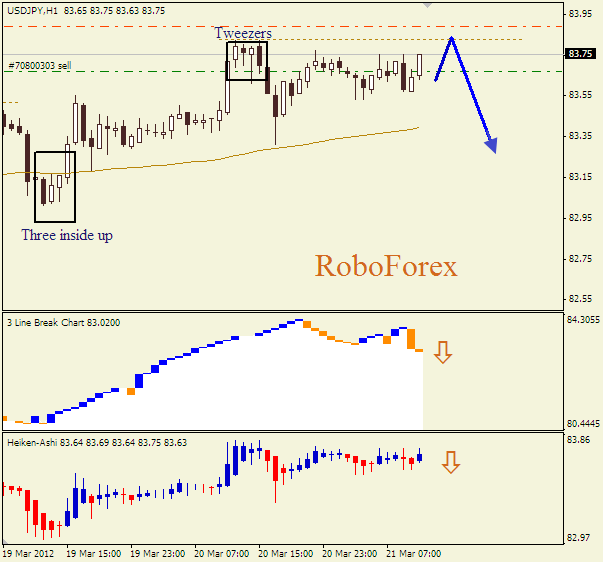The image size is (603, 562).
Task: Select the Tweezers pattern rectangle
Action: 246,61
